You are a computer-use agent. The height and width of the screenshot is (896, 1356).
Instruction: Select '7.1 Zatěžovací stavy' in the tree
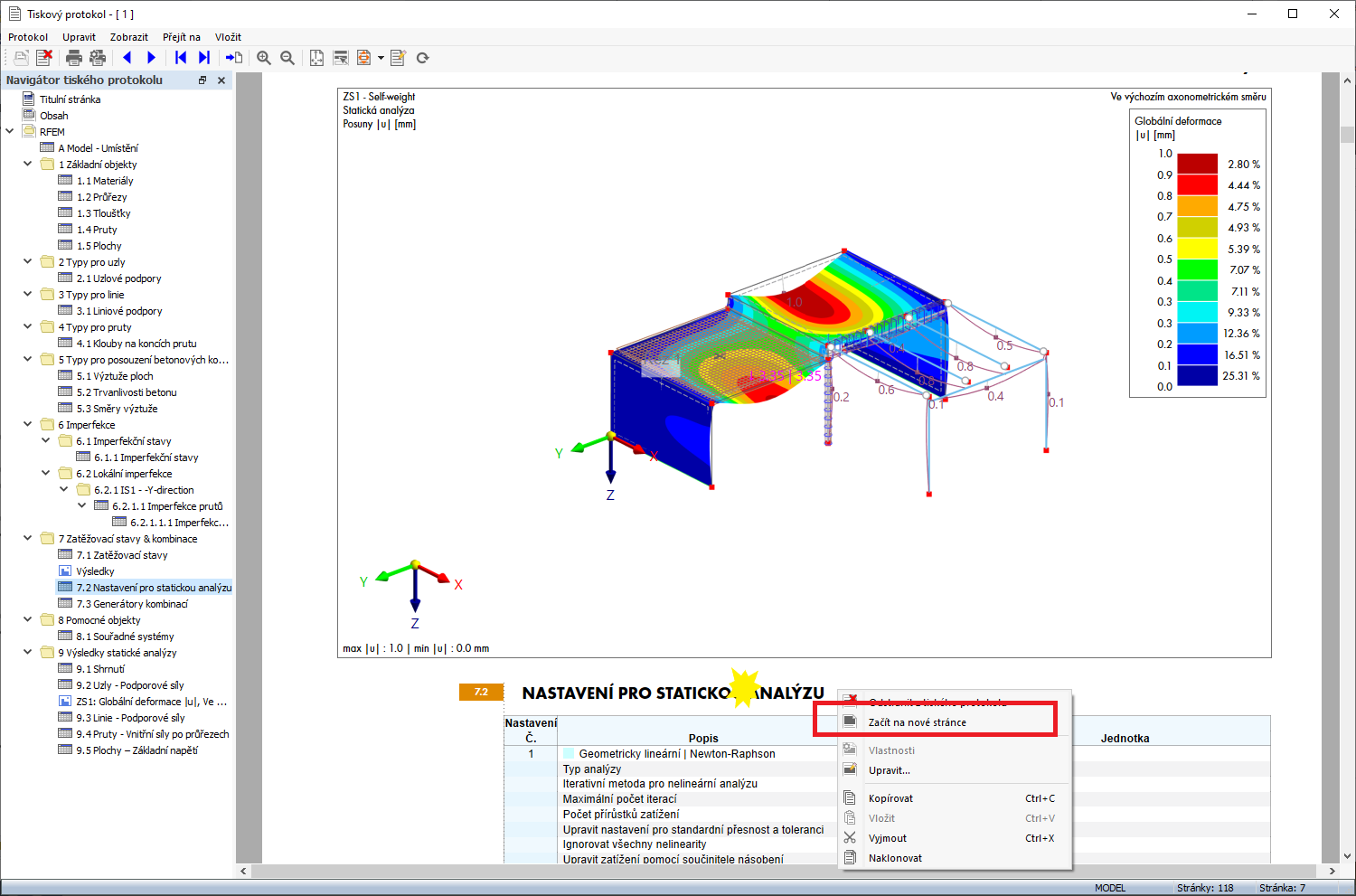pos(122,555)
